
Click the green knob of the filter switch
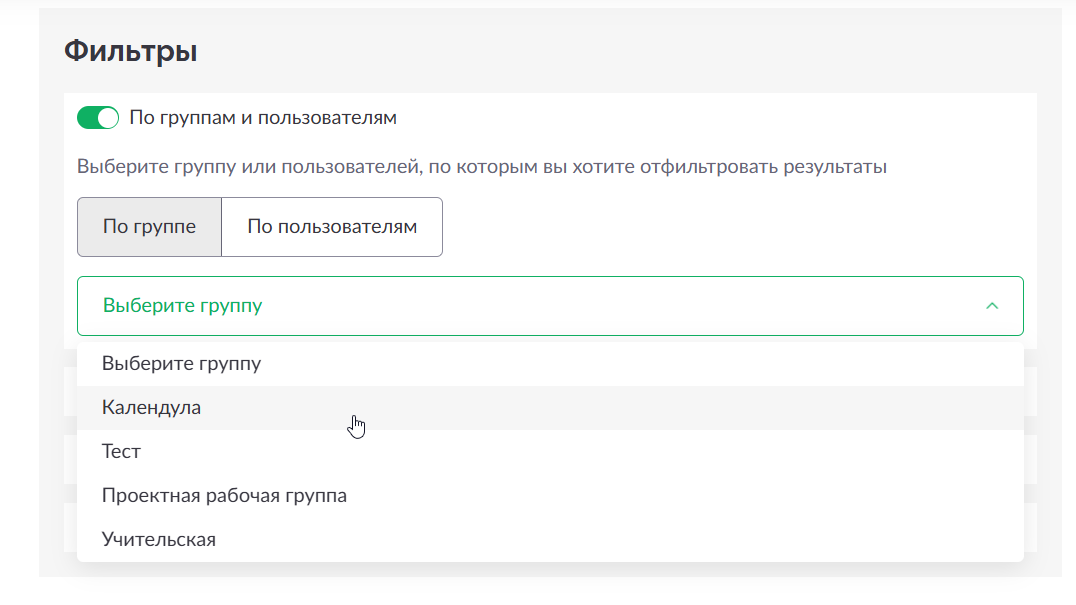108,118
